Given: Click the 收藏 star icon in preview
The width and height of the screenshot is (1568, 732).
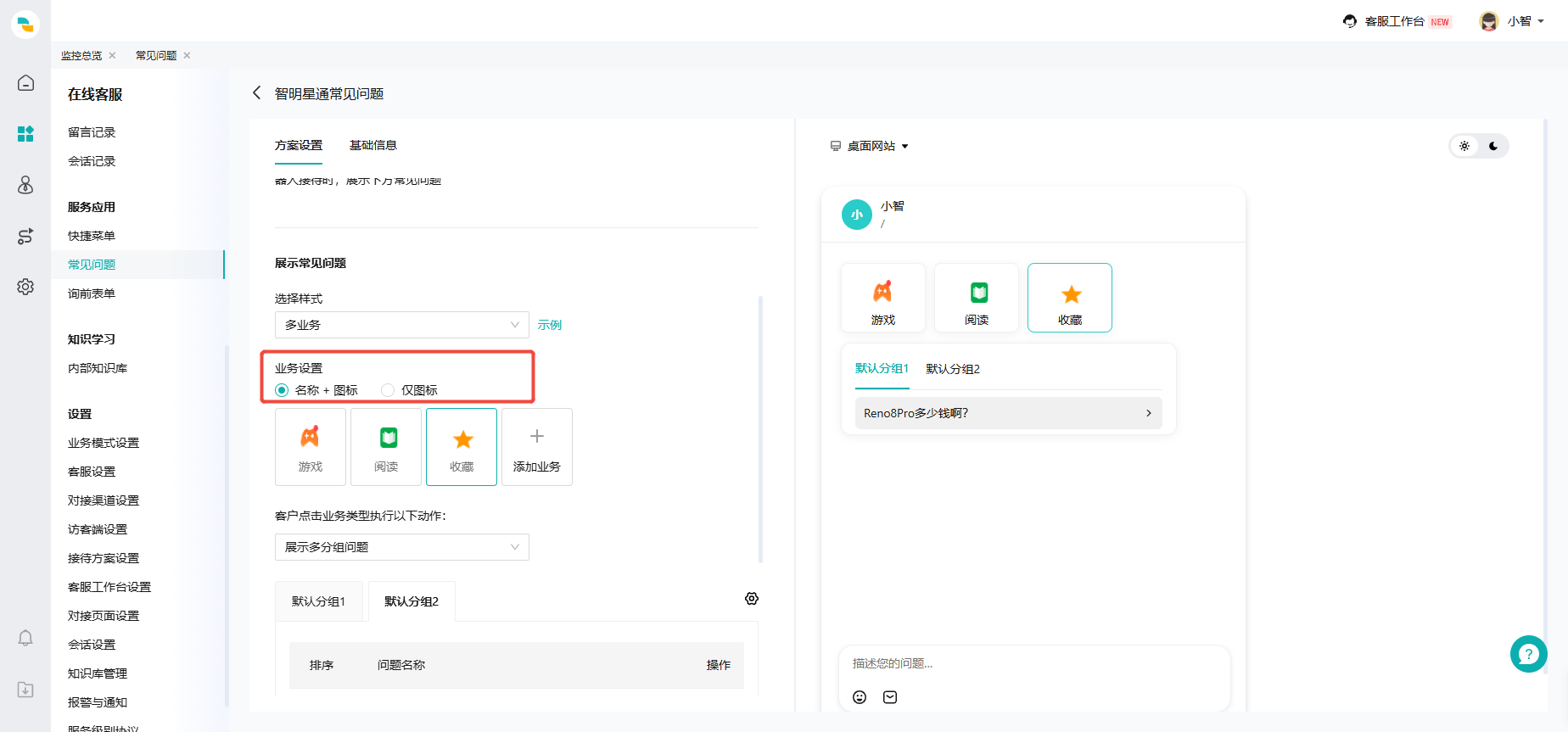Looking at the screenshot, I should point(1071,295).
